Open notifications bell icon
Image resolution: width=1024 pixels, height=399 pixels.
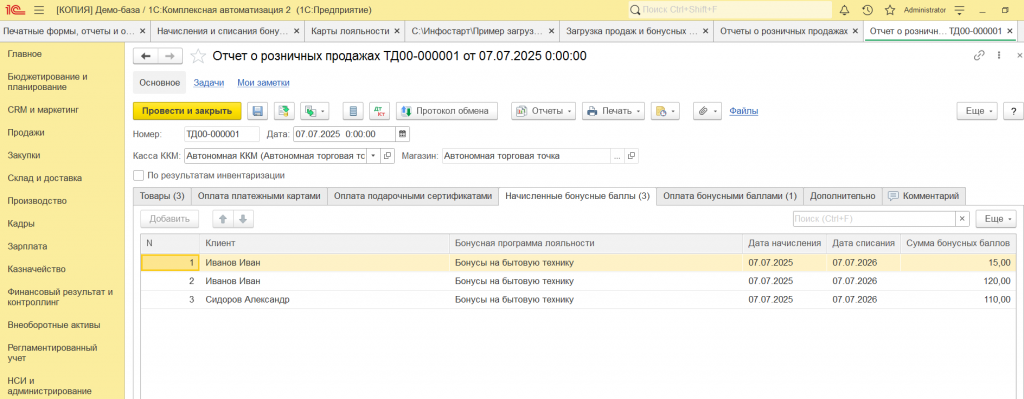pos(844,10)
